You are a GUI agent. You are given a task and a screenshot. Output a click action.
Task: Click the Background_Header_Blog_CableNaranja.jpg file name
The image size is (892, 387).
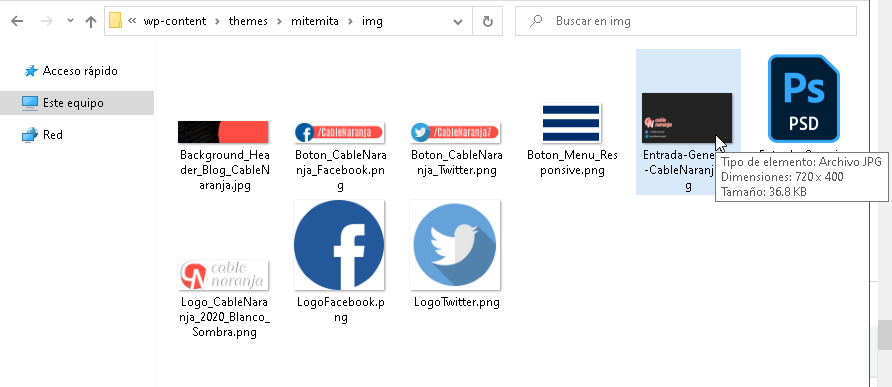(224, 170)
